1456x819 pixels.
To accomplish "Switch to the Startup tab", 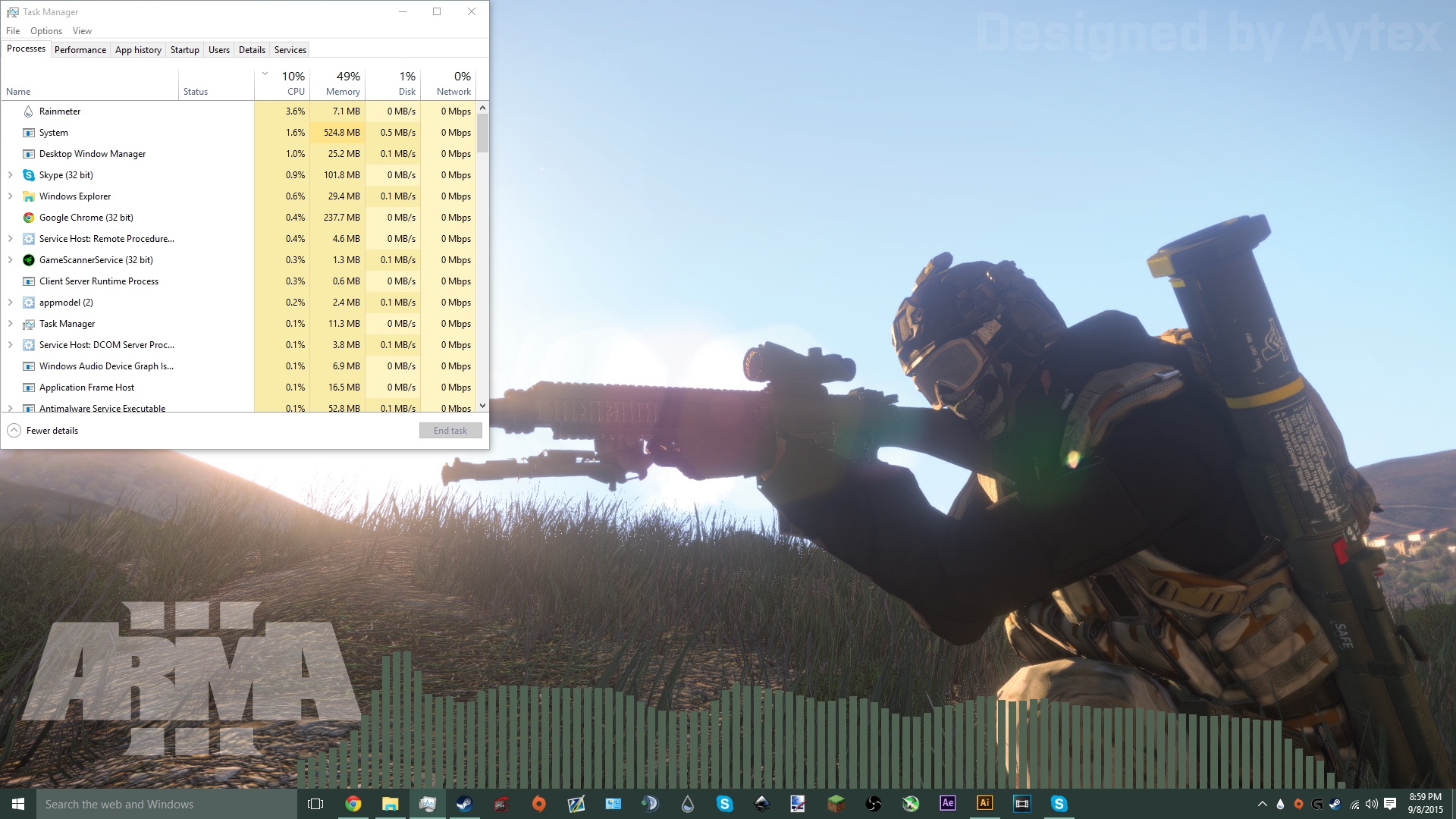I will 185,50.
